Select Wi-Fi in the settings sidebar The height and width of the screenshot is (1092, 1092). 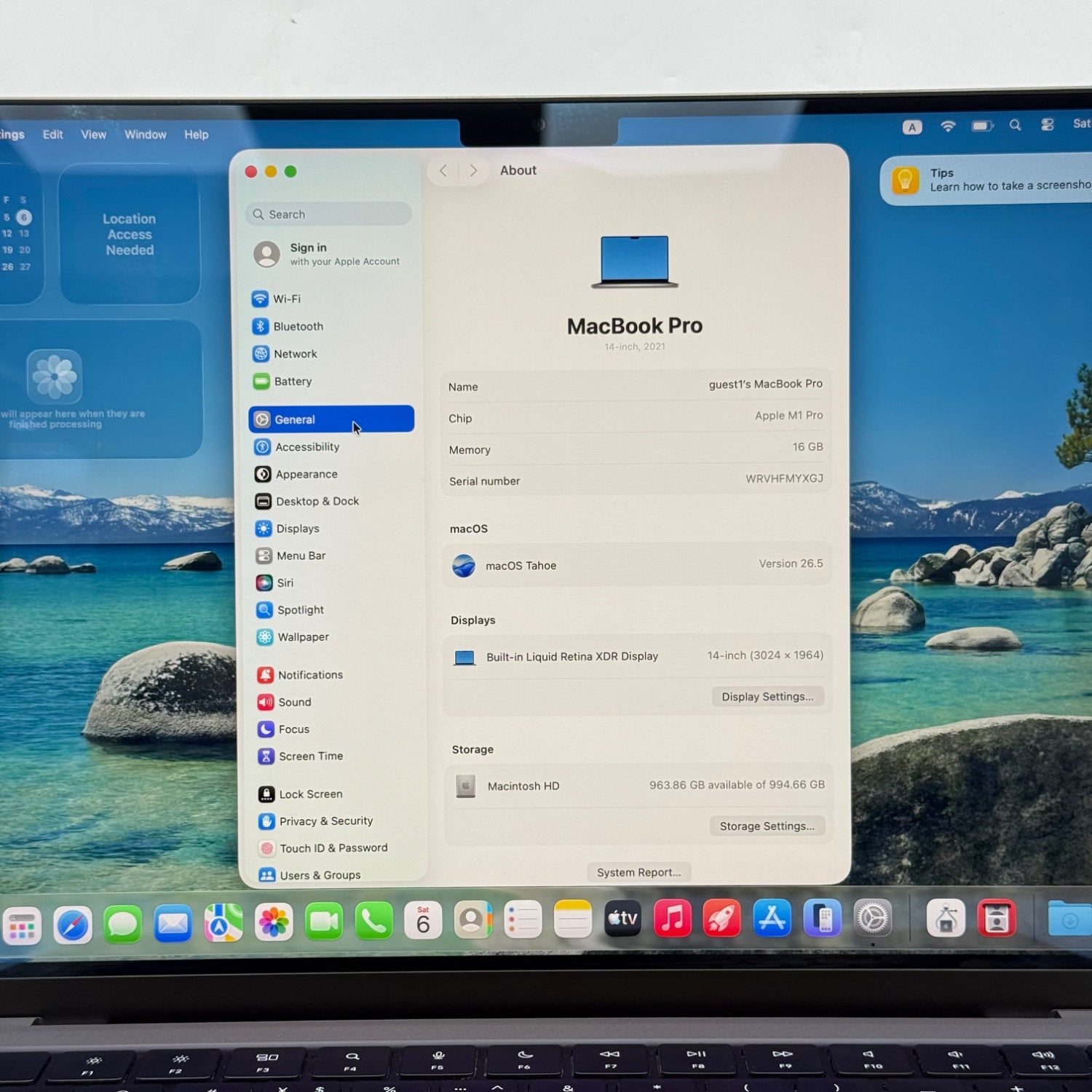(331, 299)
